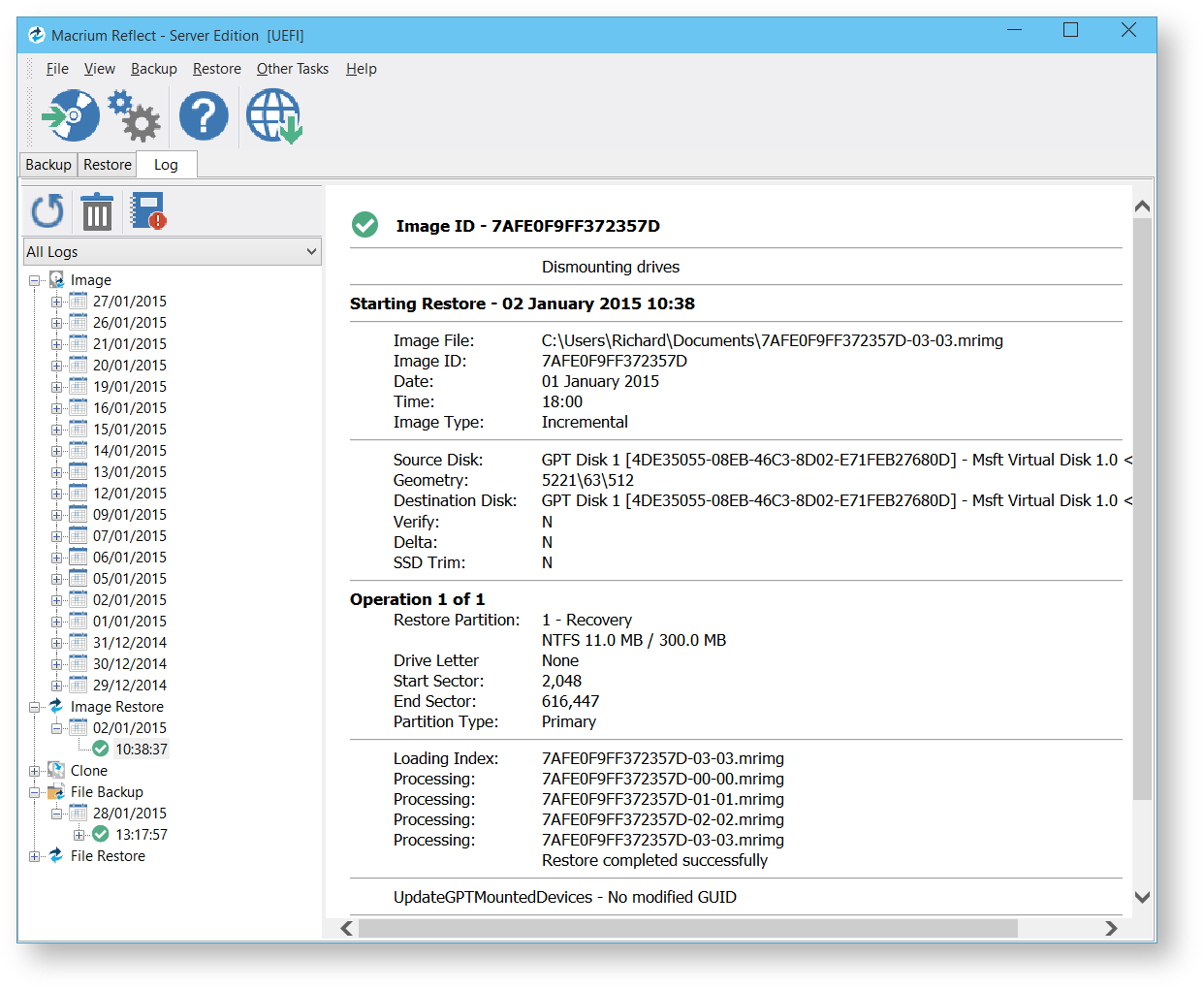Screen dimensions: 1204x990
Task: Select the 10:38:37 restore log entry
Action: click(142, 749)
